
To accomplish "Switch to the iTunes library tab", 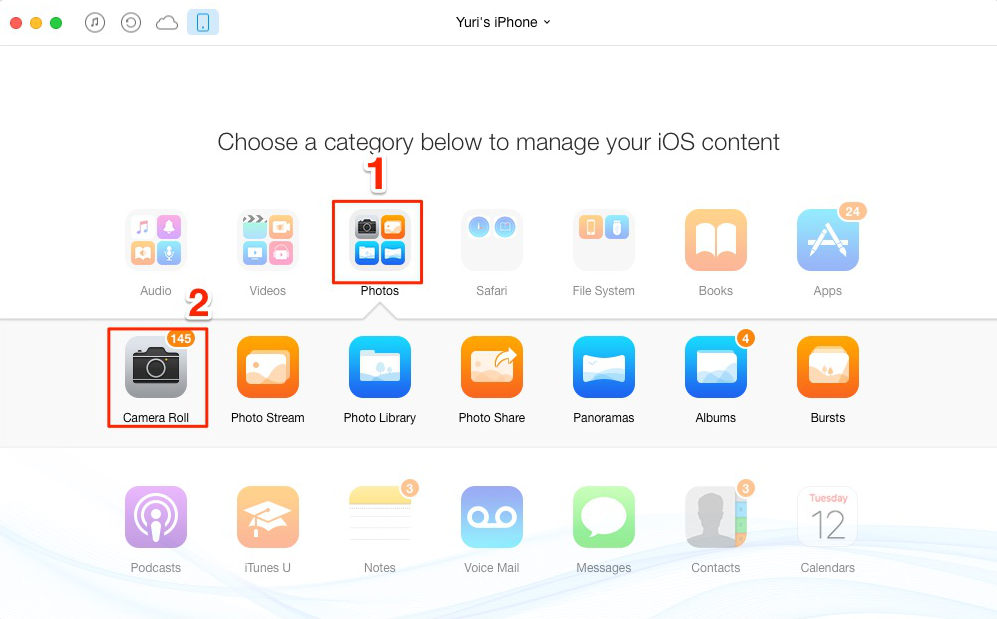I will 95,23.
